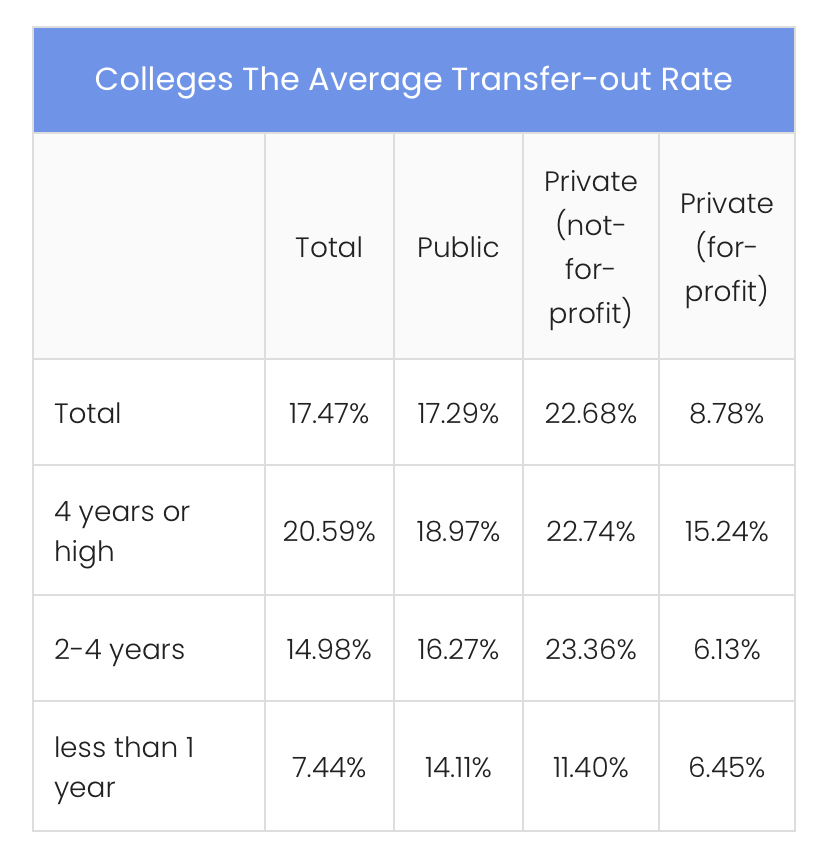Select the "2-4 years" row label
Screen dimensions: 828x849
(x=119, y=649)
